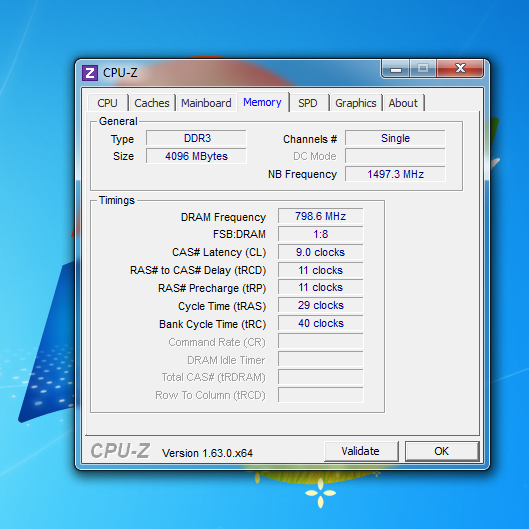Click the DRAM Frequency label
This screenshot has width=529, height=529.
click(223, 217)
